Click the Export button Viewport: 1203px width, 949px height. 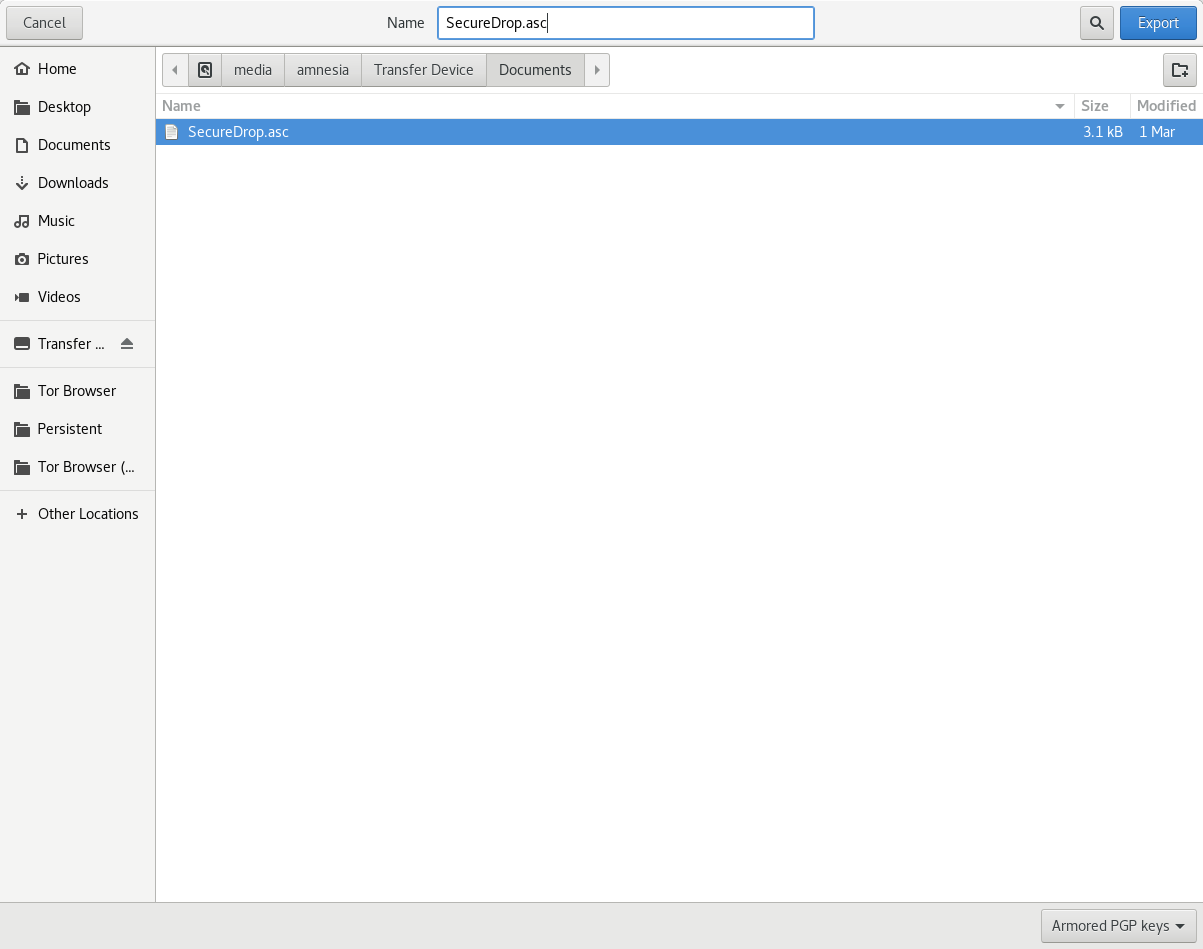(1158, 23)
